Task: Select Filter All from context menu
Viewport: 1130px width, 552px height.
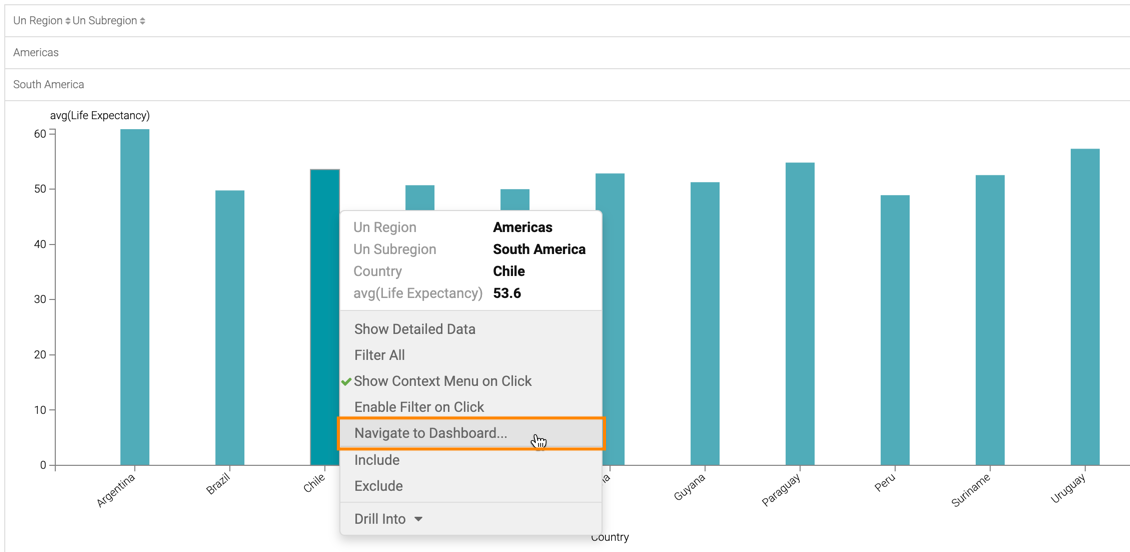Action: [379, 355]
